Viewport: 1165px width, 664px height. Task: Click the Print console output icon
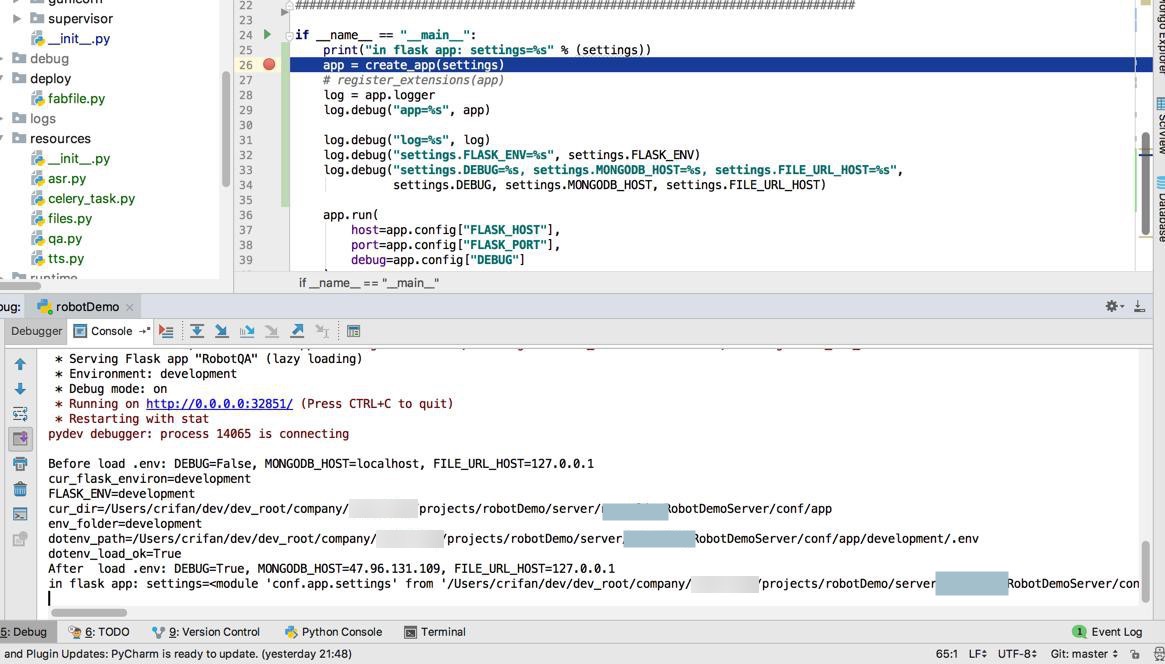(x=20, y=464)
